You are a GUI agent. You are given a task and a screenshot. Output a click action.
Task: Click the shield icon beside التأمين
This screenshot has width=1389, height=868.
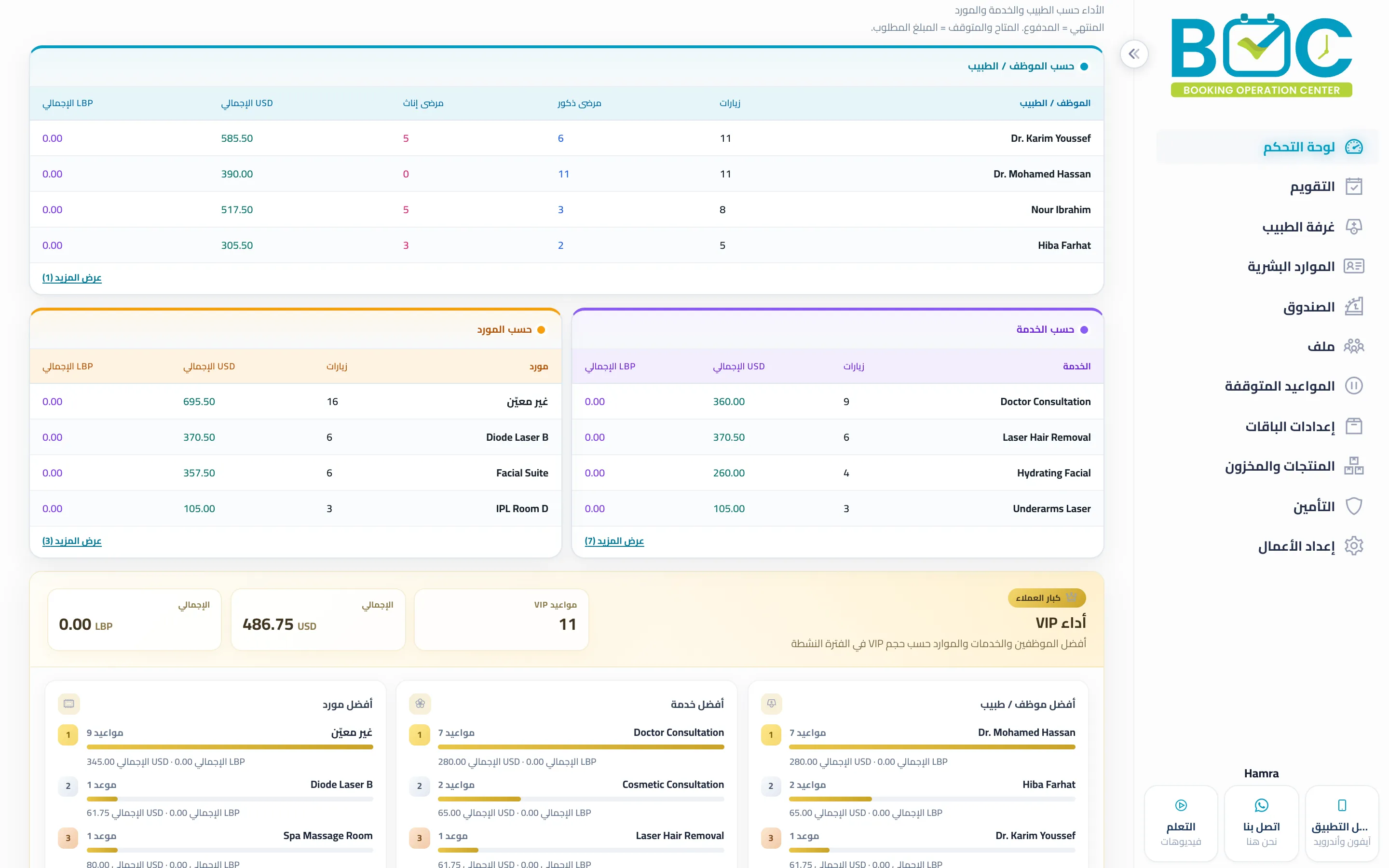pos(1353,506)
